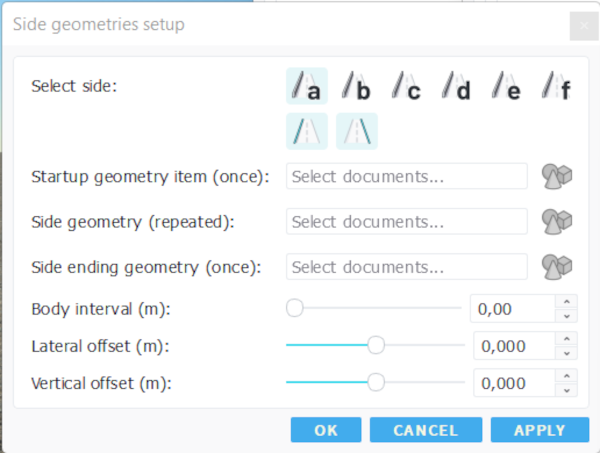This screenshot has height=453, width=600.
Task: Increase the Vertical offset value
Action: (x=568, y=376)
